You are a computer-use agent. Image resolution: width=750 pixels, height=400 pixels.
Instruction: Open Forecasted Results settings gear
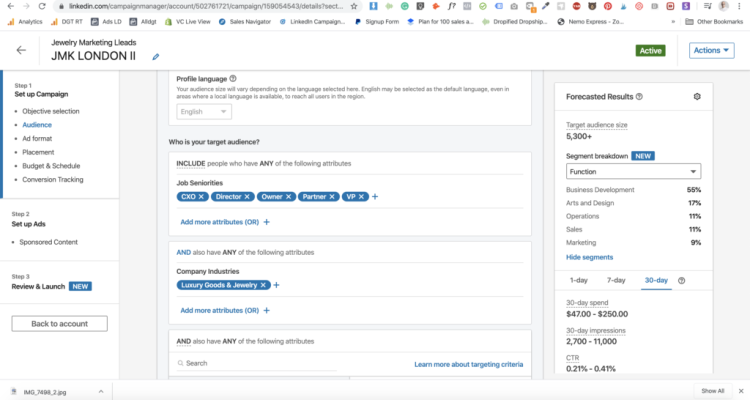tap(697, 97)
